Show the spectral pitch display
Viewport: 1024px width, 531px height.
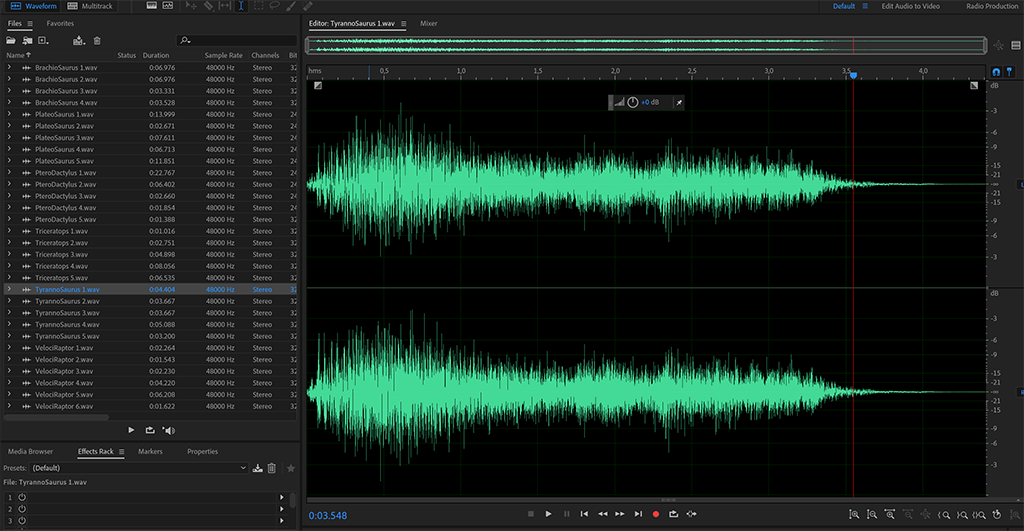click(168, 6)
